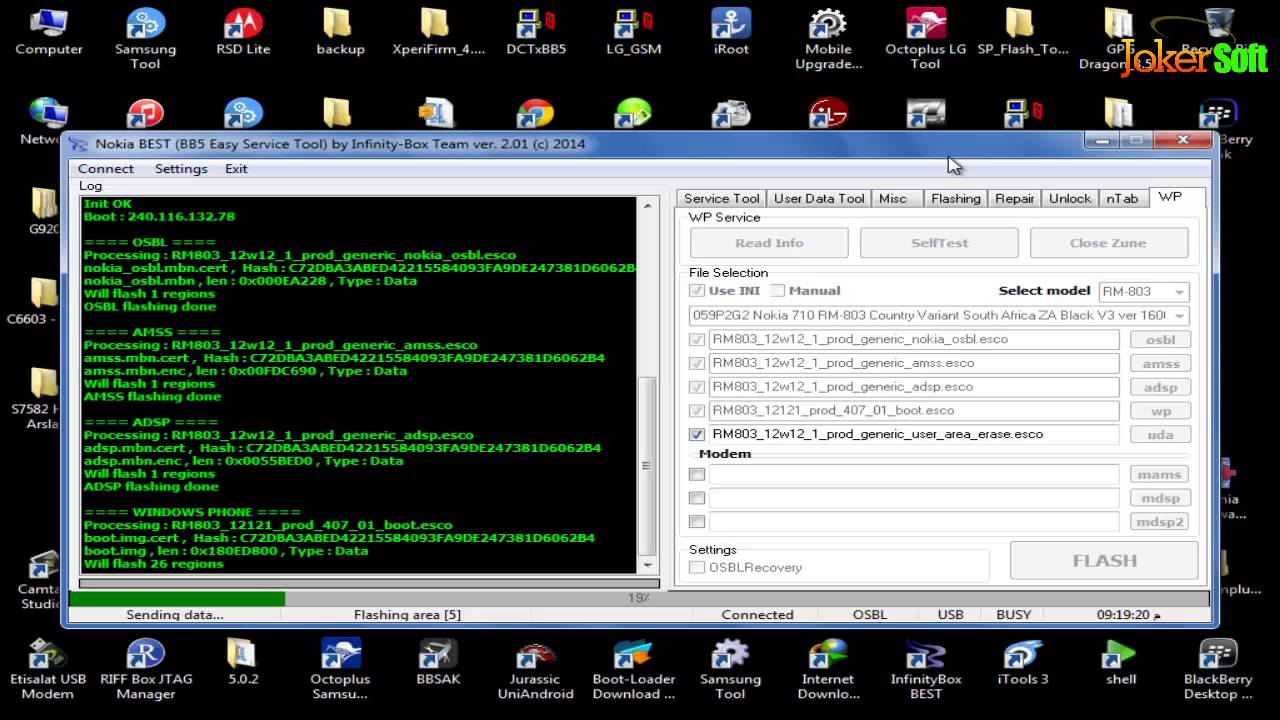Toggle checkbox for nokia_osbl.esco file

pos(697,339)
